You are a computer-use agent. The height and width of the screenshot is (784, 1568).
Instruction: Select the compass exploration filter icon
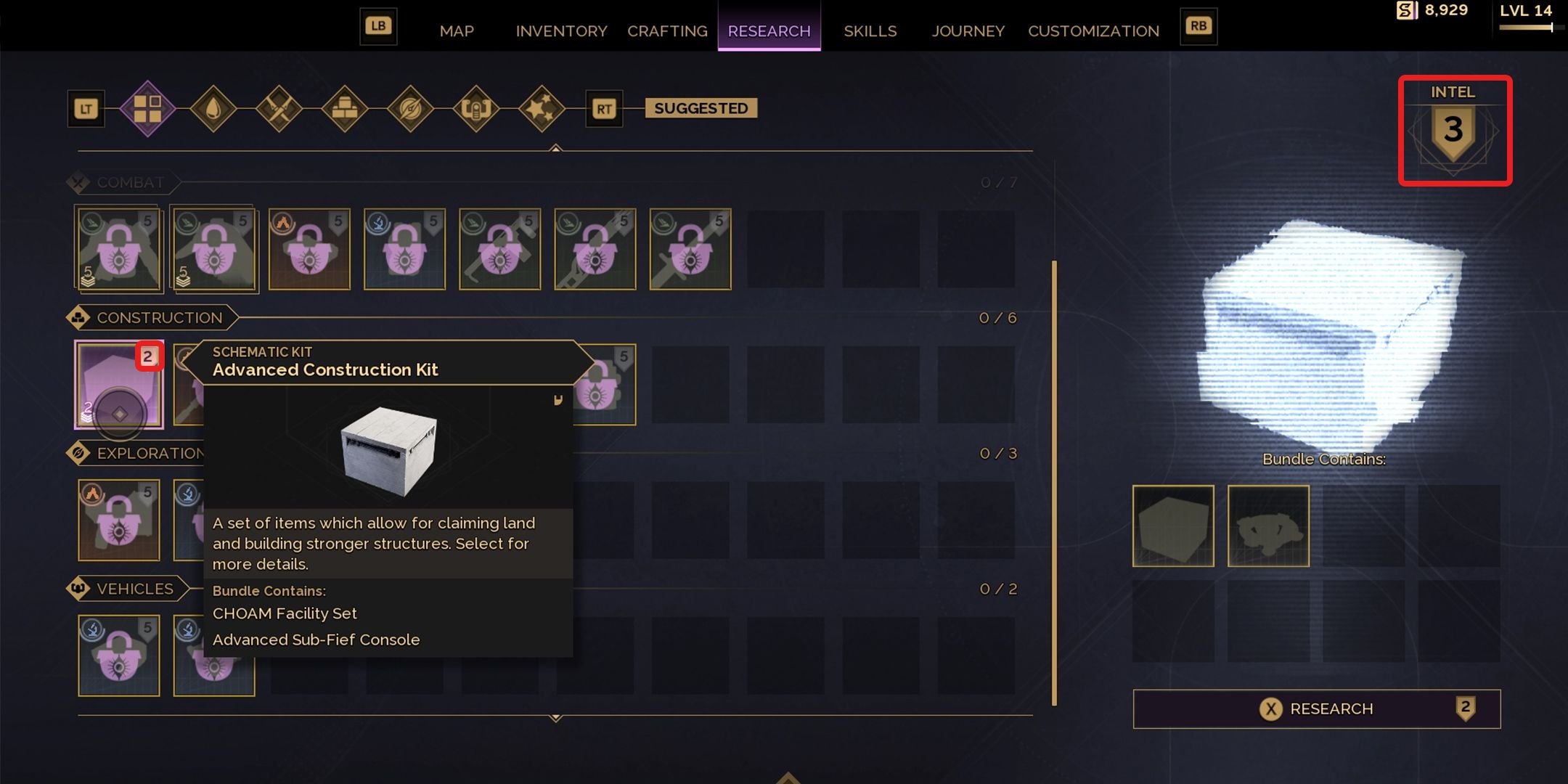coord(410,109)
